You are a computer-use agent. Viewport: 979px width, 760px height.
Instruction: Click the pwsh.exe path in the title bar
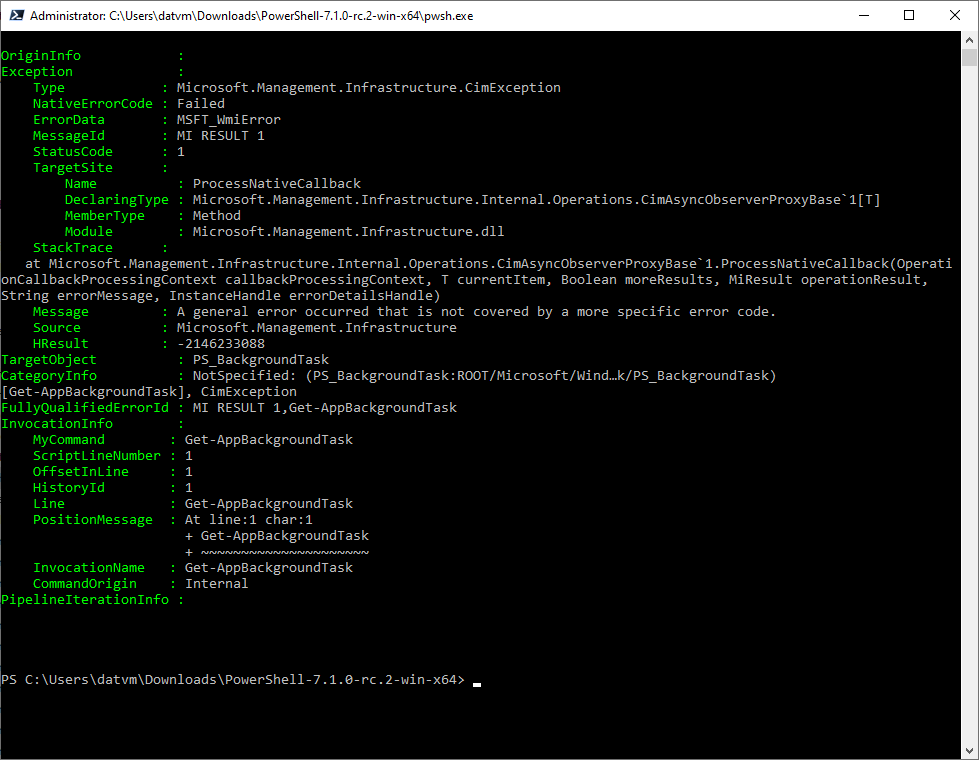(250, 15)
